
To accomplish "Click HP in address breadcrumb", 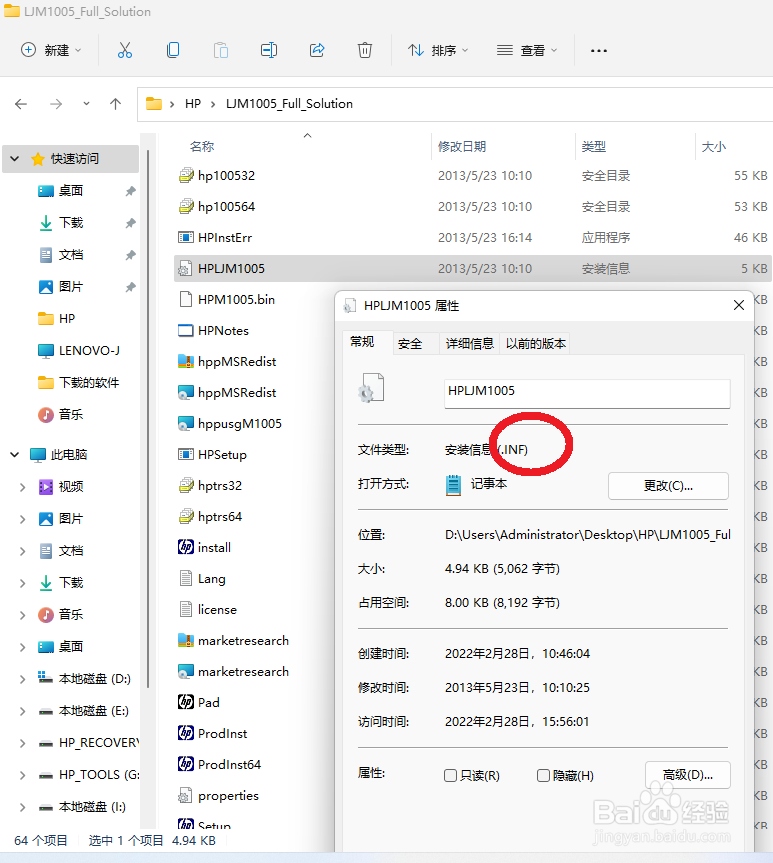I will point(193,103).
